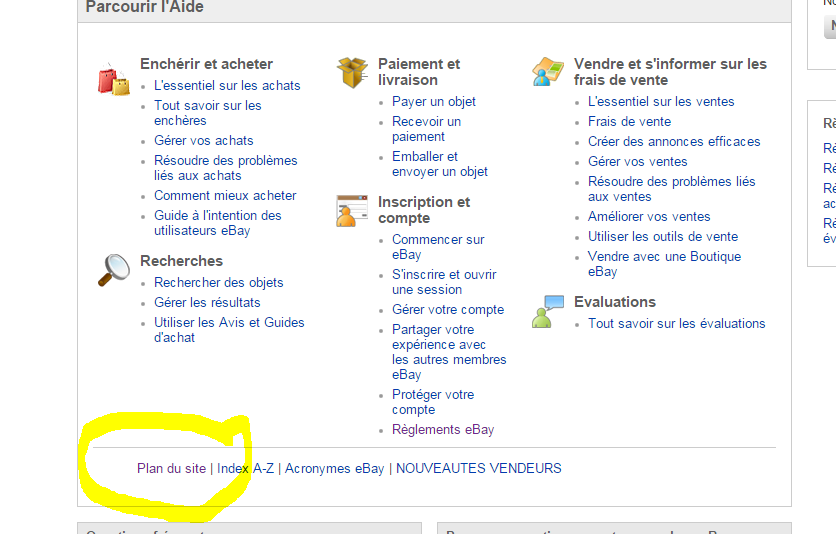
Task: Click Plan du site footer link
Action: coord(171,468)
